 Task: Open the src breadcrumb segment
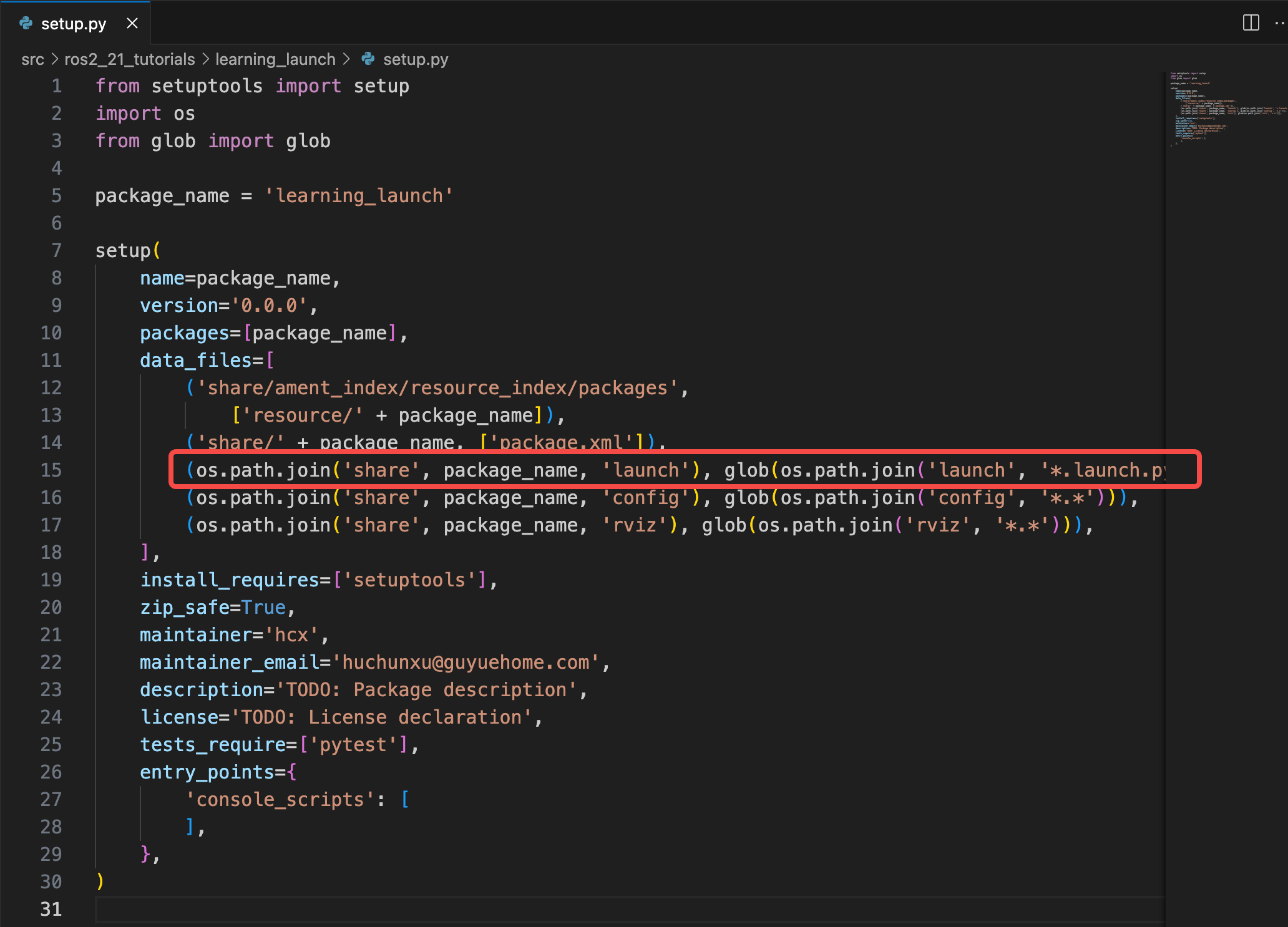(32, 59)
